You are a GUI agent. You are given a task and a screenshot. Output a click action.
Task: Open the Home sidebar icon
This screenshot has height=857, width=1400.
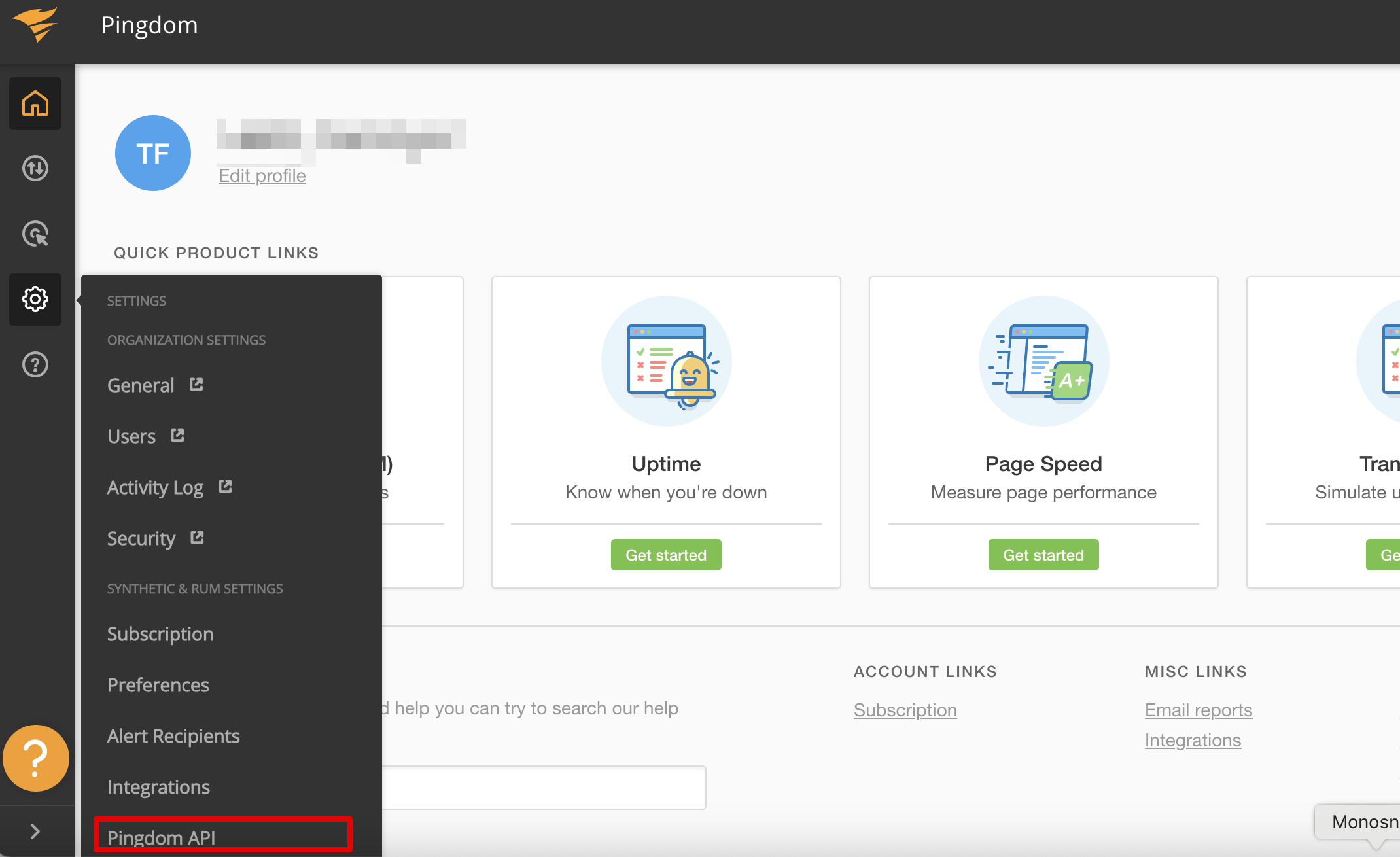[35, 103]
